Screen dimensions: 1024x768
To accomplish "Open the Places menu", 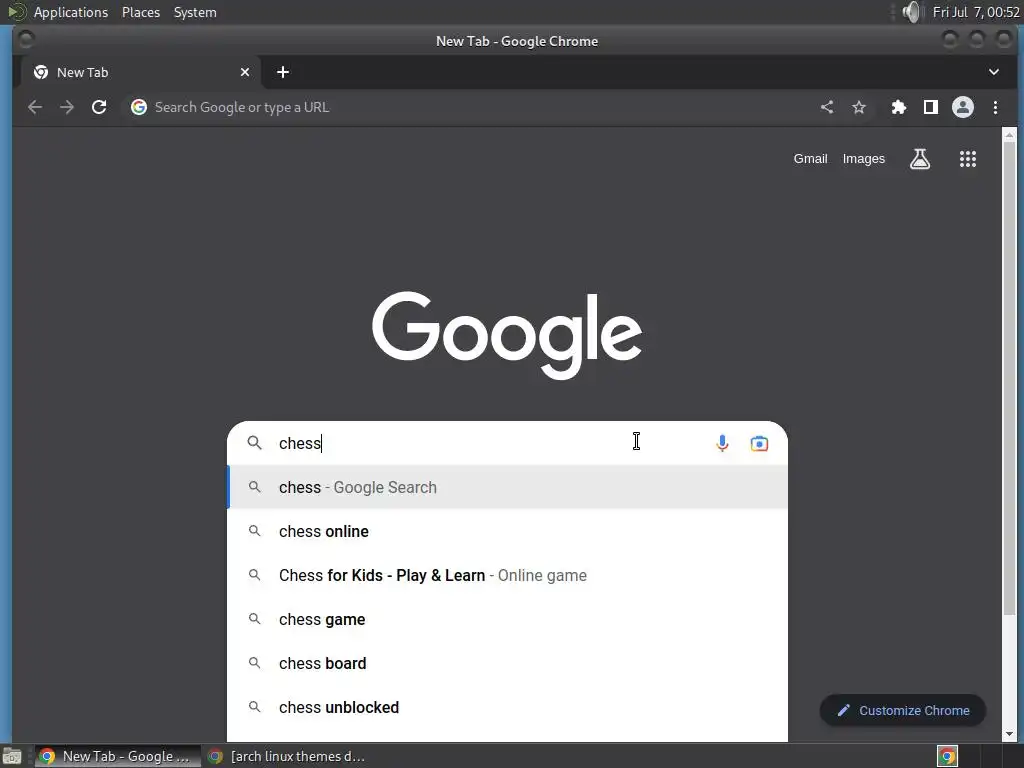I will (141, 12).
